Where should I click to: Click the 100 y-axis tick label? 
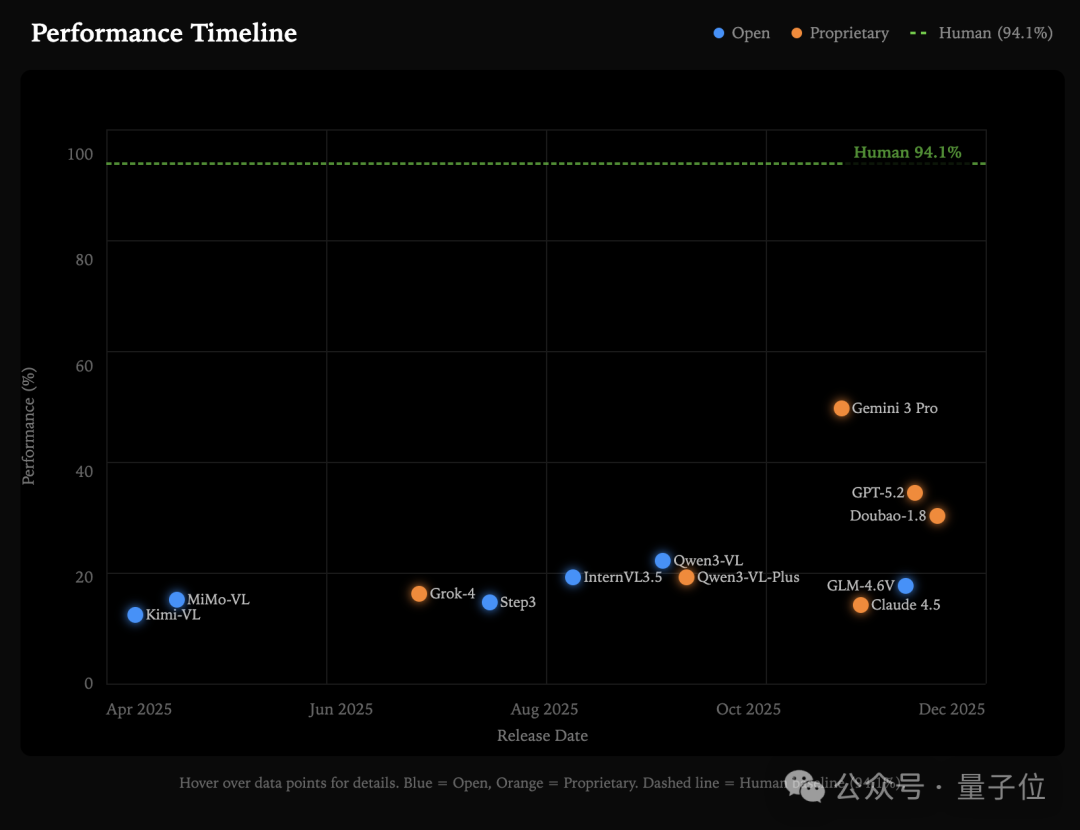(80, 154)
